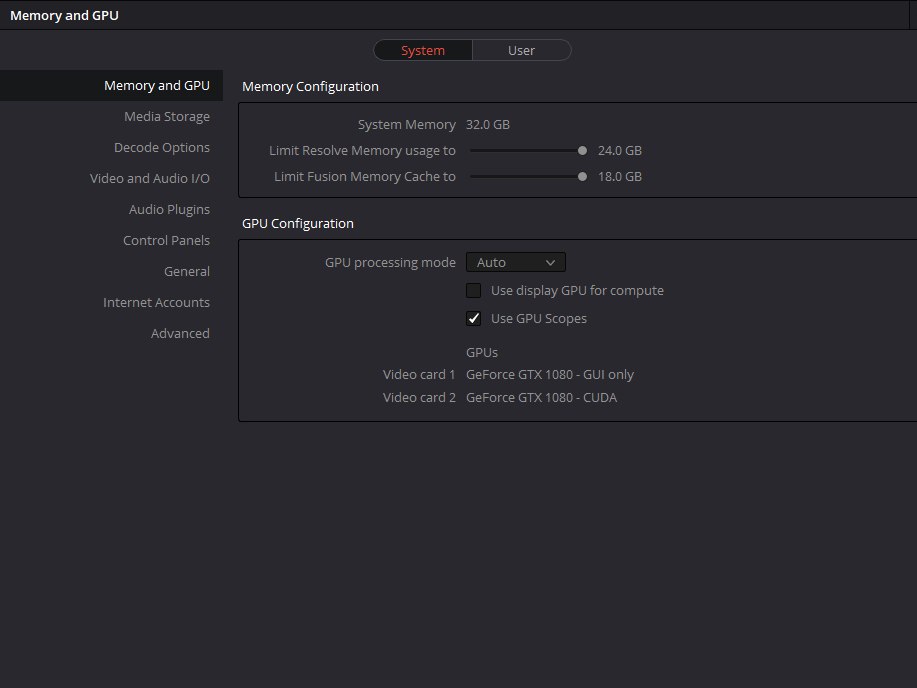917x688 pixels.
Task: Switch to the System preferences tab
Action: point(423,50)
